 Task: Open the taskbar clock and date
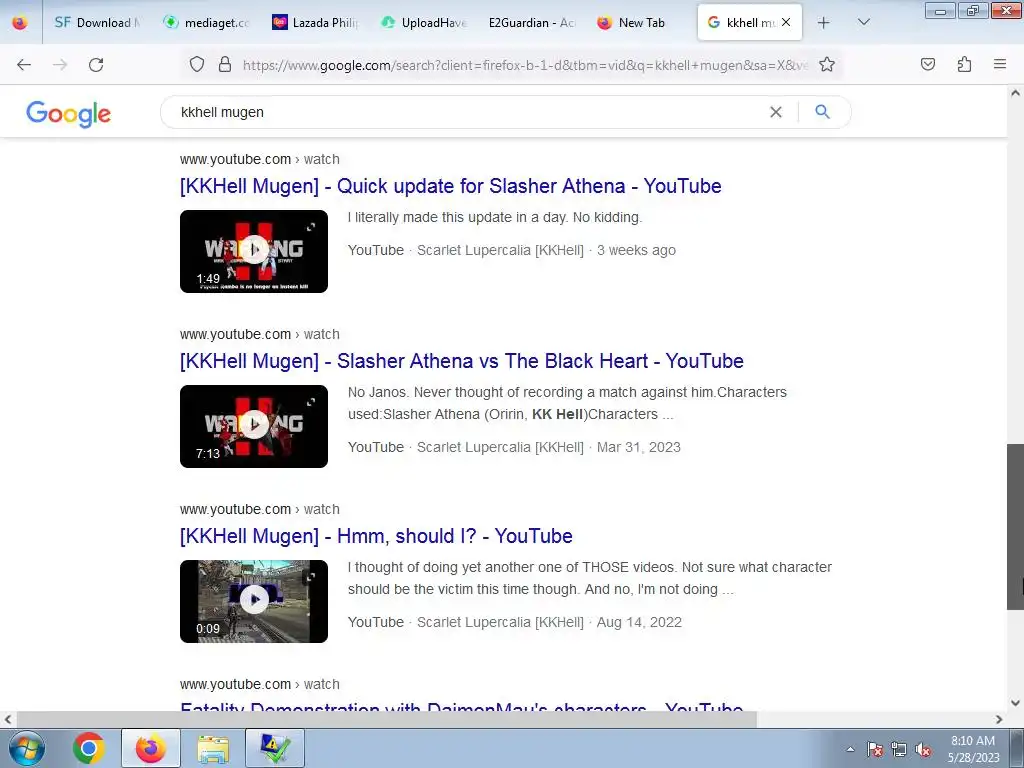tap(973, 749)
